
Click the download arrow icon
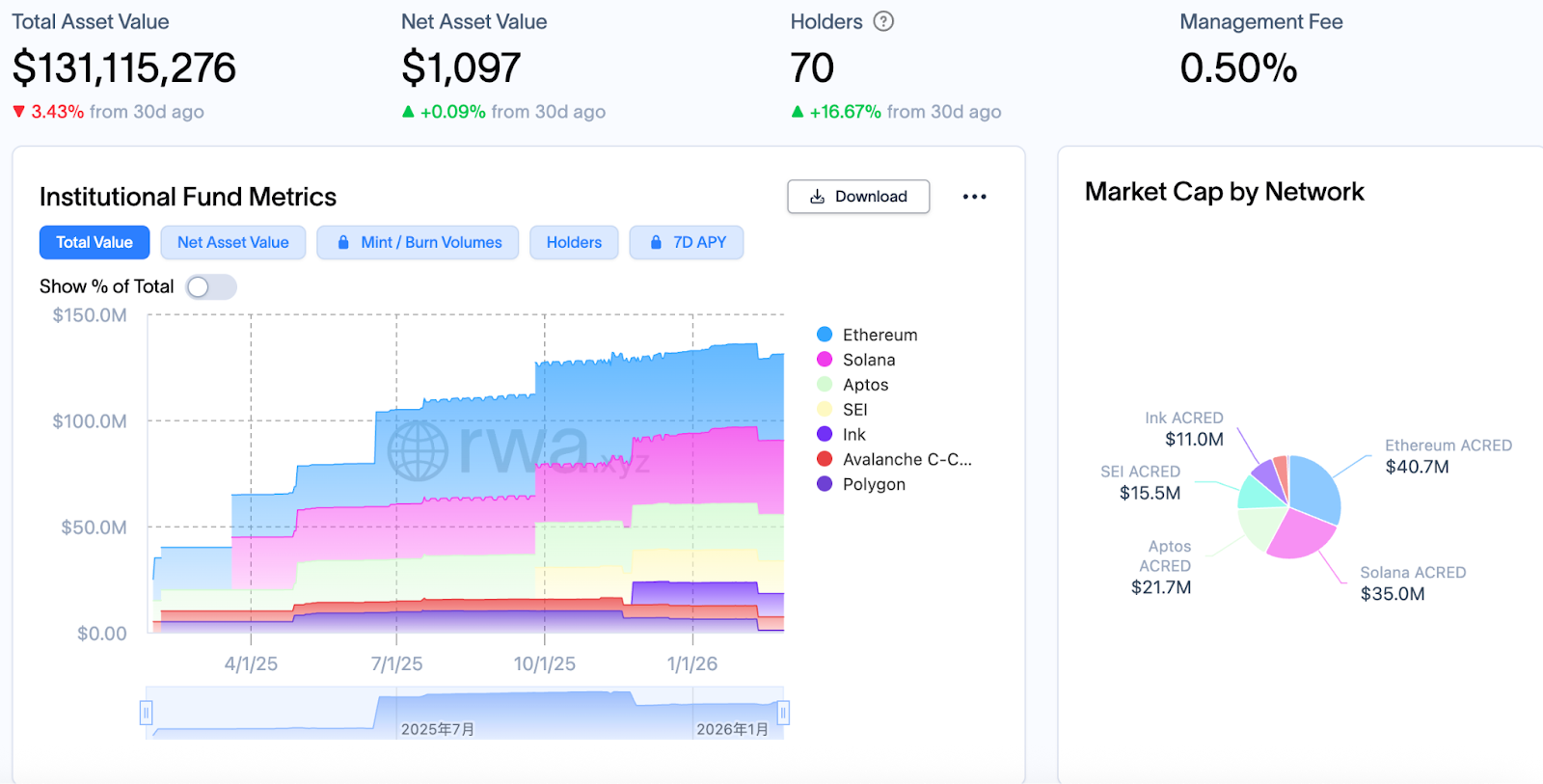817,197
